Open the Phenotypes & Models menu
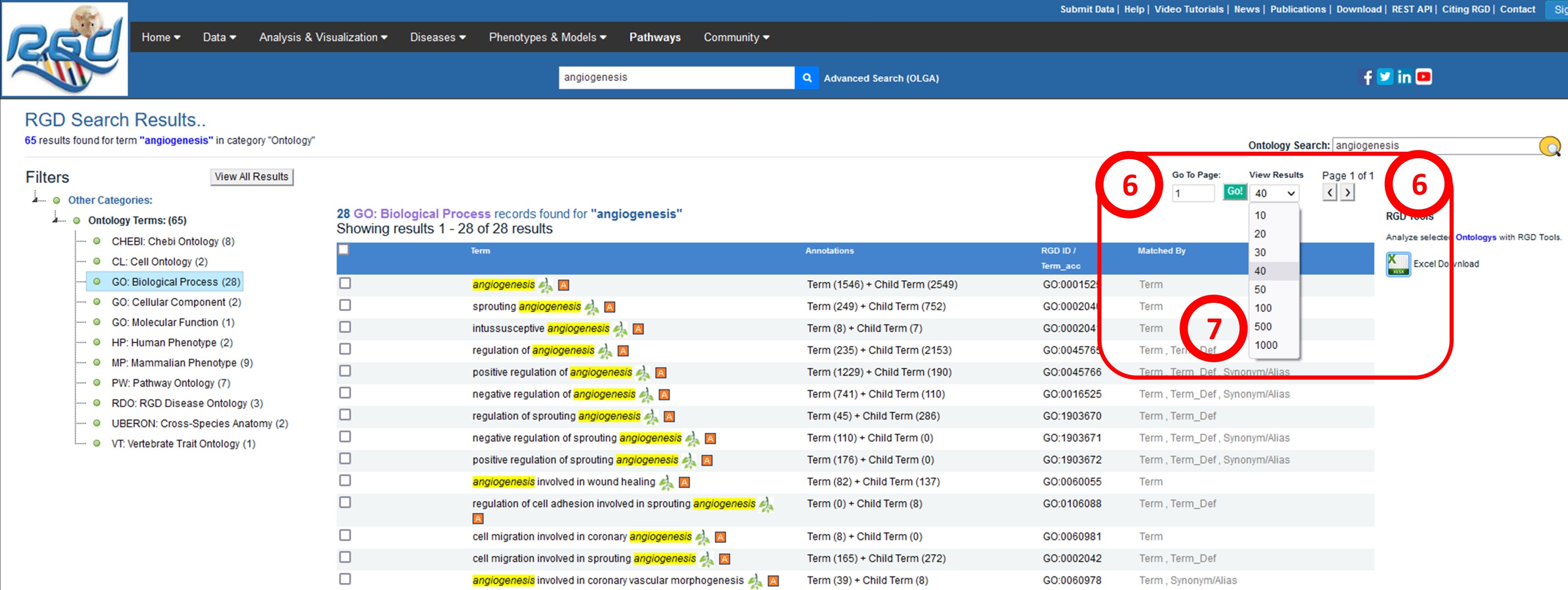The image size is (1568, 590). point(547,37)
